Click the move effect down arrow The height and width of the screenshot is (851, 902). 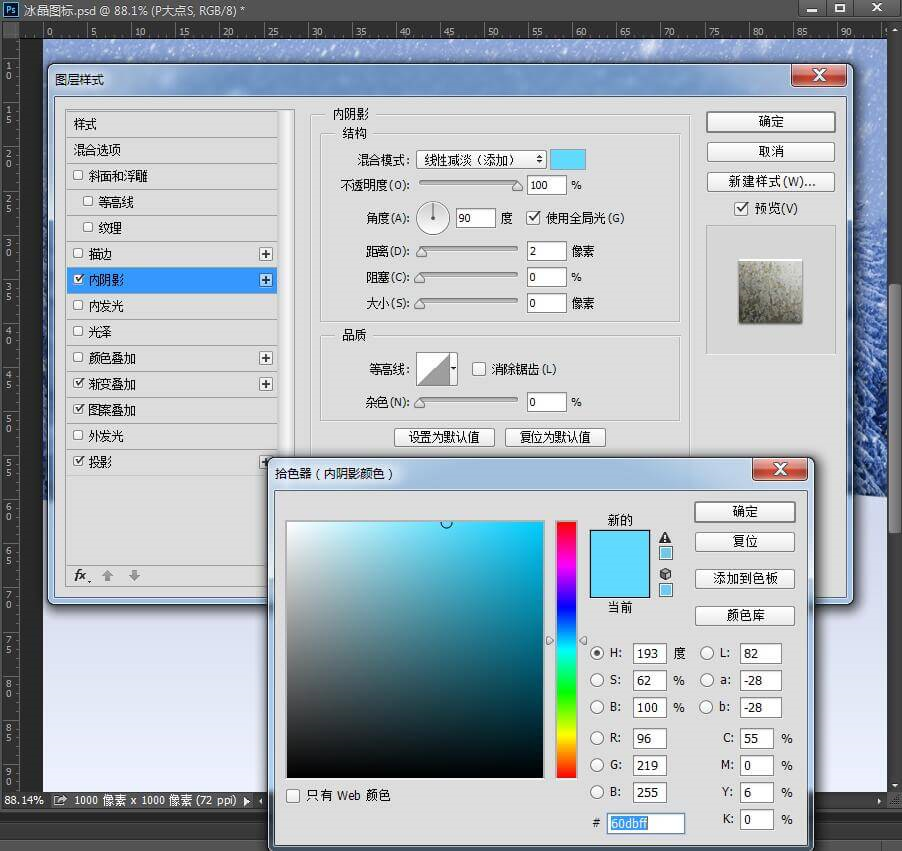[x=135, y=575]
